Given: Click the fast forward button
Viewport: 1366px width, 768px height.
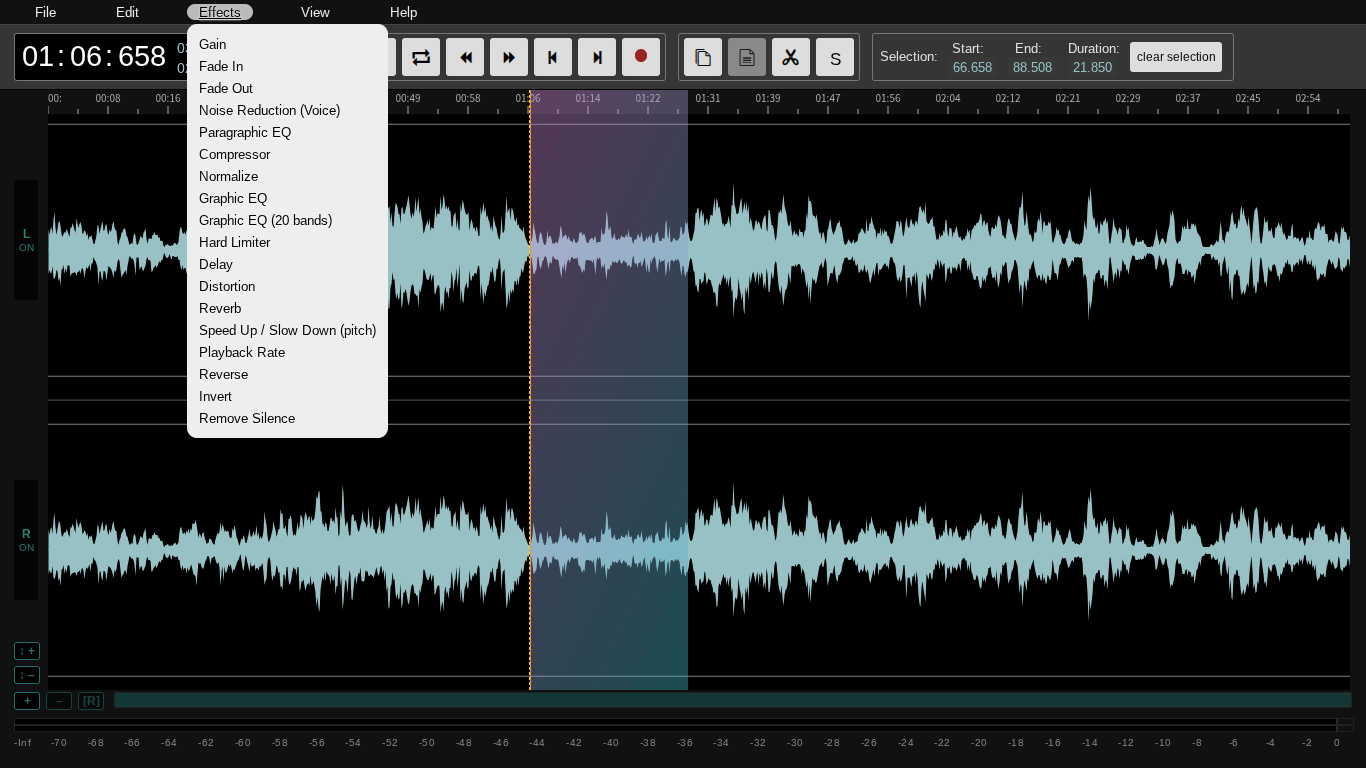Looking at the screenshot, I should tap(509, 57).
